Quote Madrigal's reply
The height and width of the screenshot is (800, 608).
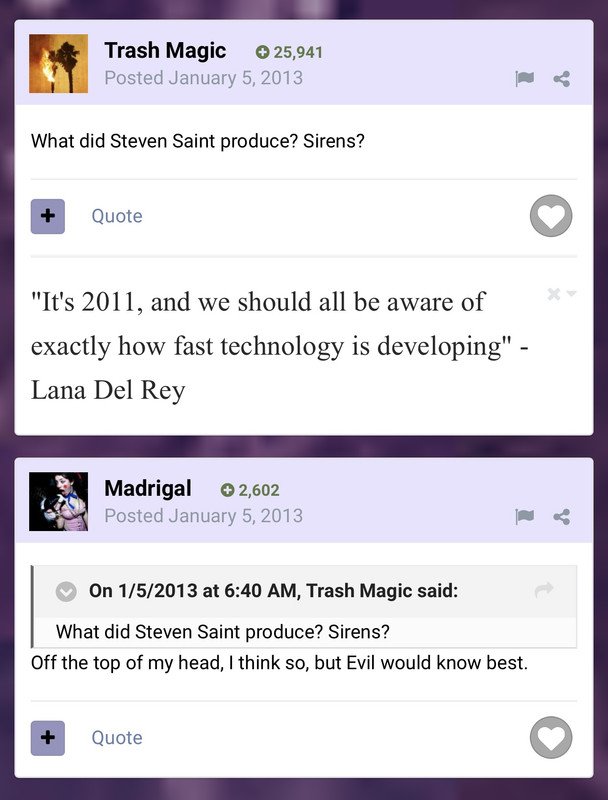pos(117,737)
